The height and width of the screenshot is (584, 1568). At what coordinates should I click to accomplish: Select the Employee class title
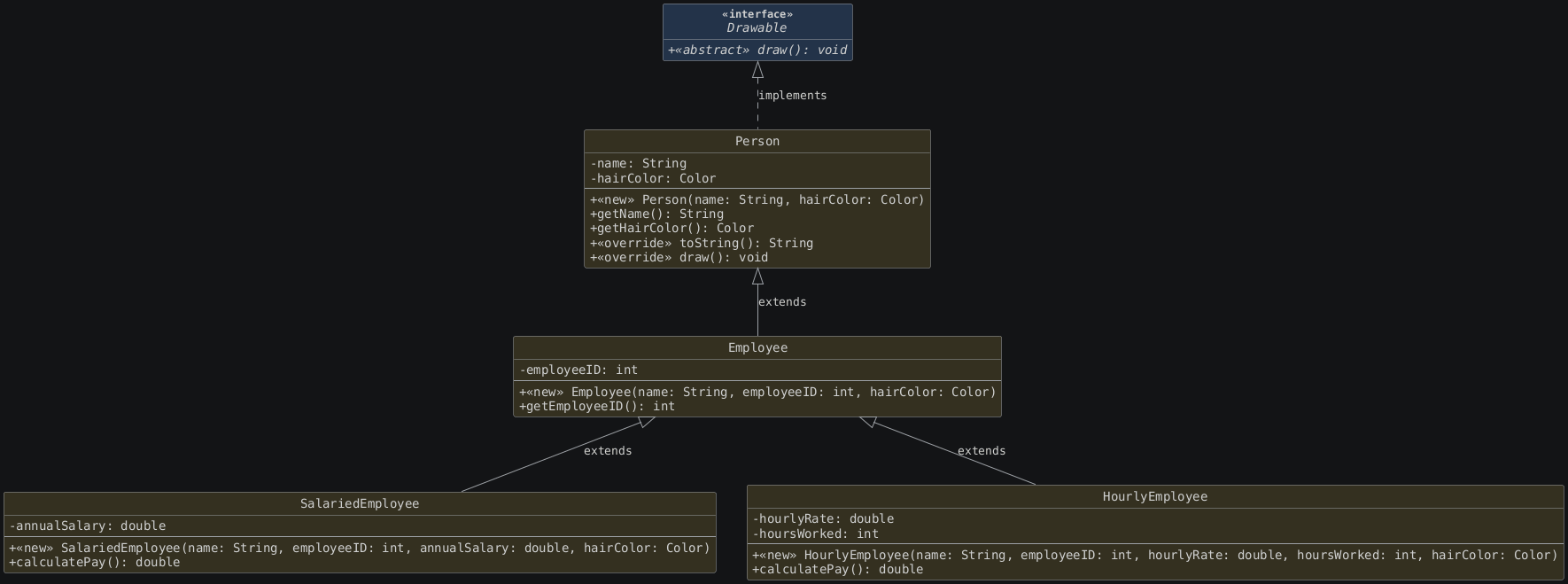757,348
